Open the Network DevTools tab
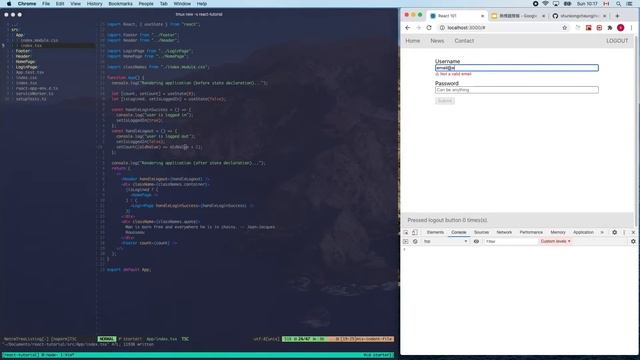This screenshot has height=360, width=640. point(504,232)
